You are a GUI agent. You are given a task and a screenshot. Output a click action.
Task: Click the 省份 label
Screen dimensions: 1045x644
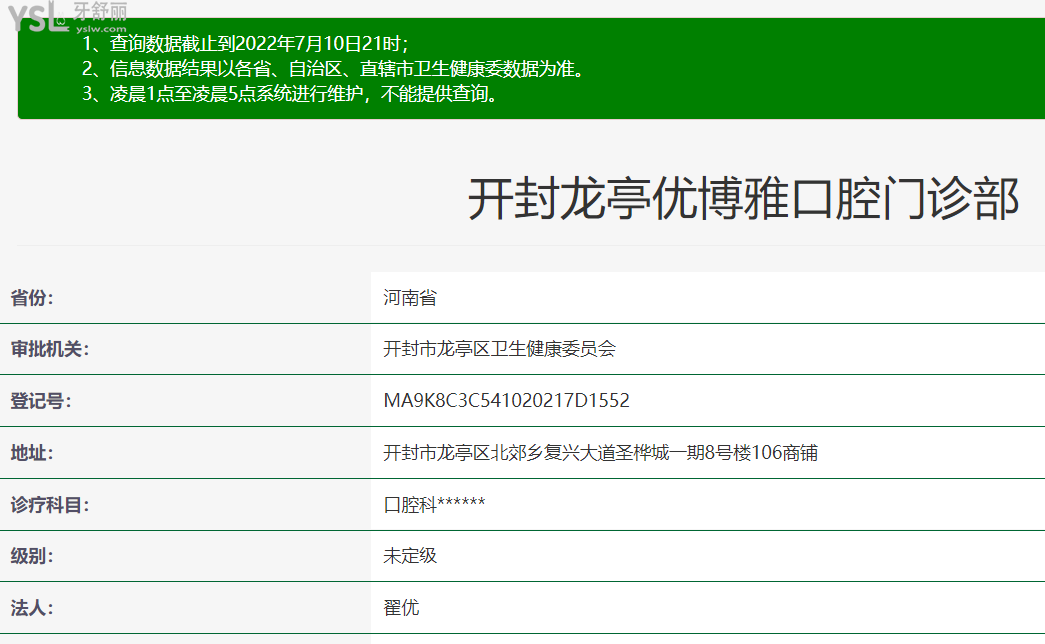32,297
